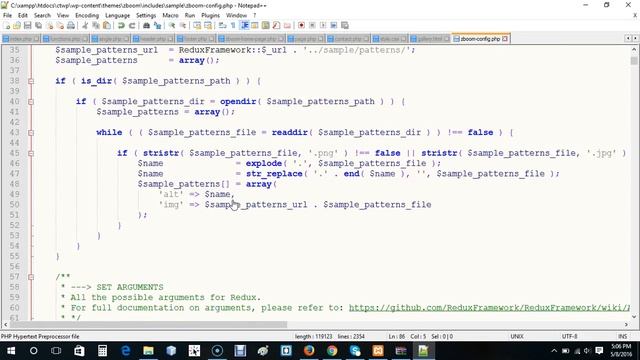640x360 pixels.
Task: Click the UNIX line-ending status bar field
Action: [x=517, y=337]
